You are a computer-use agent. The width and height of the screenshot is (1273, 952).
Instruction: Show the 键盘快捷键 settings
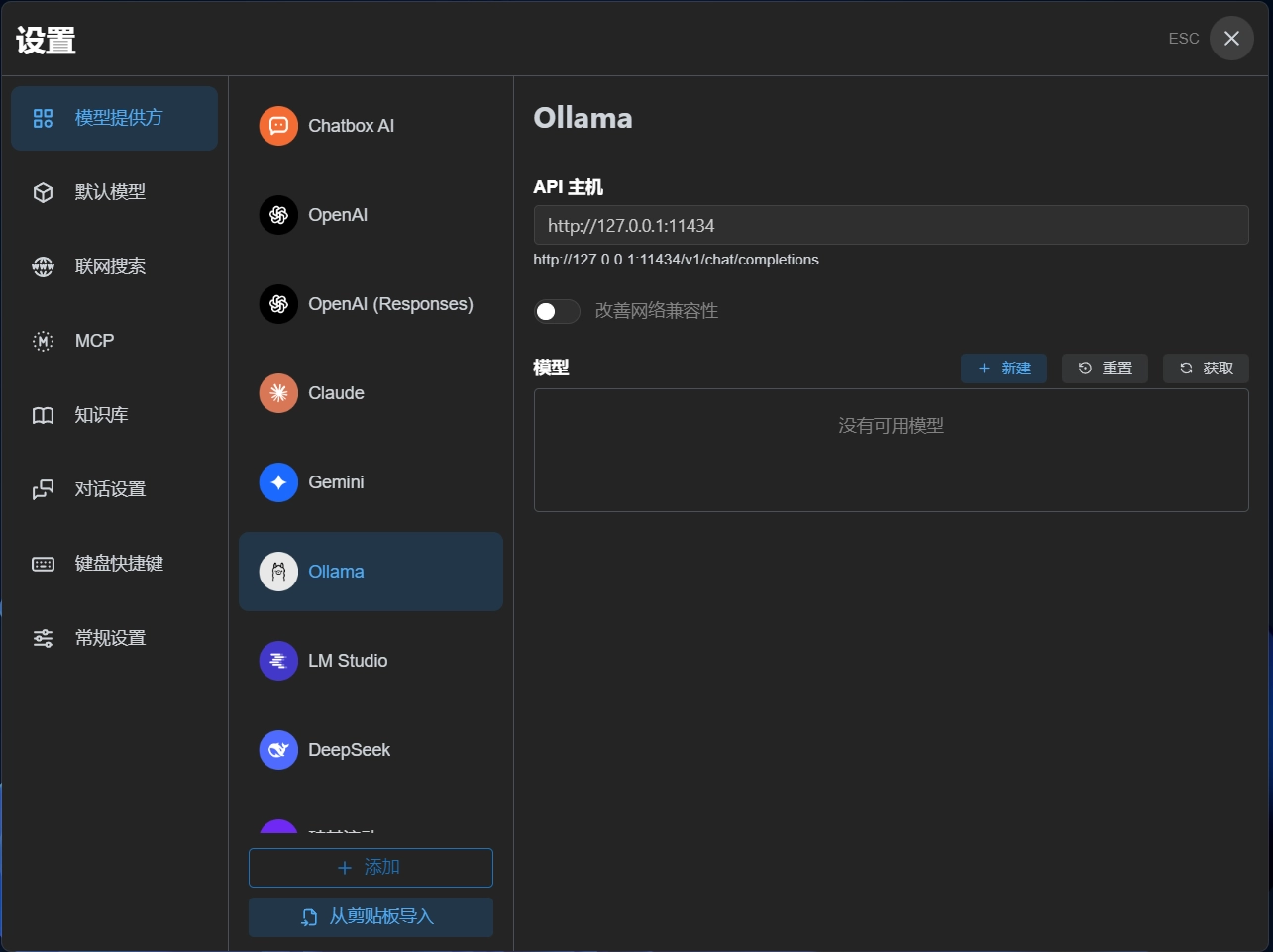(114, 564)
